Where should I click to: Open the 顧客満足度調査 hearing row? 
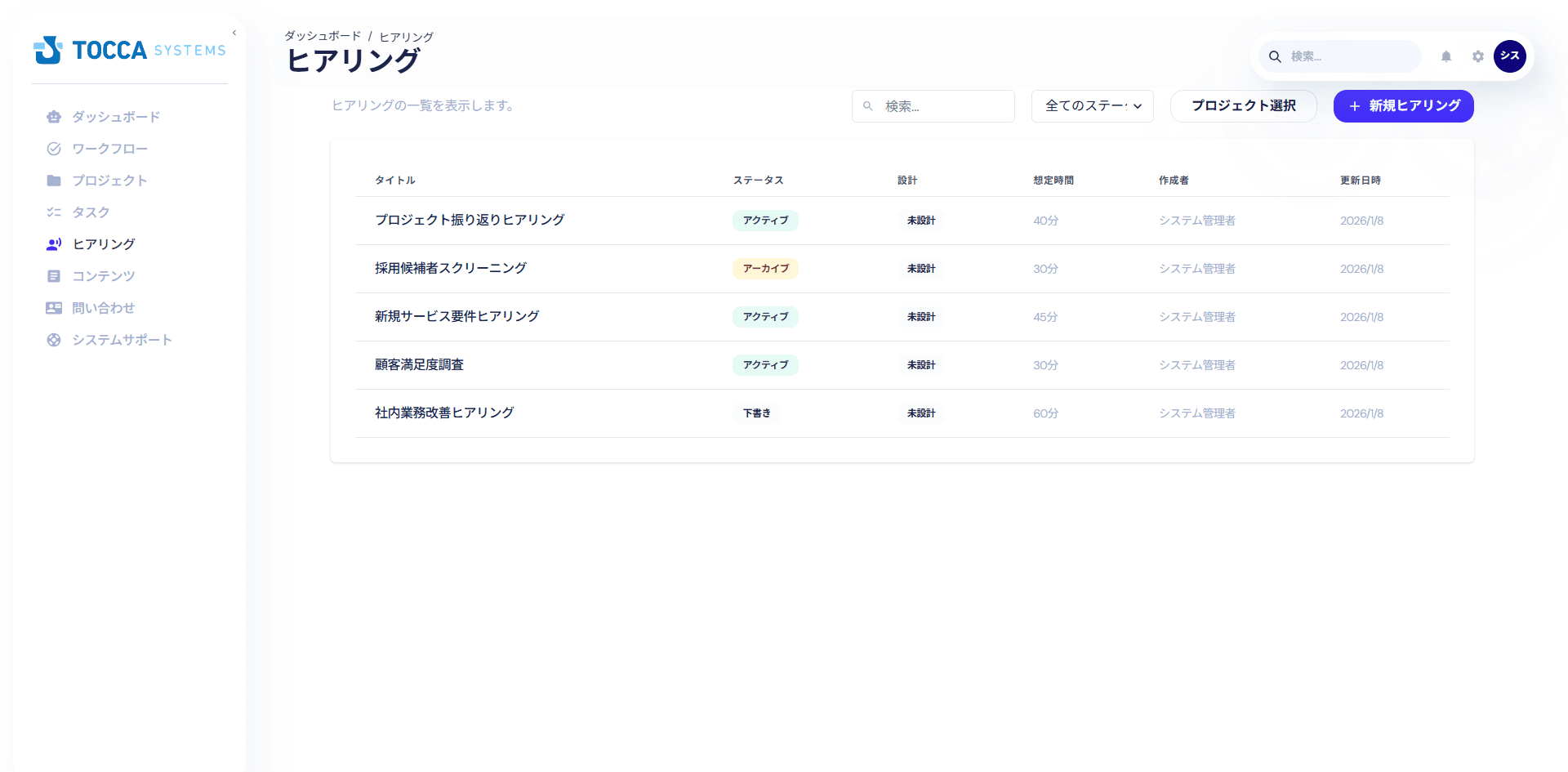coord(419,364)
